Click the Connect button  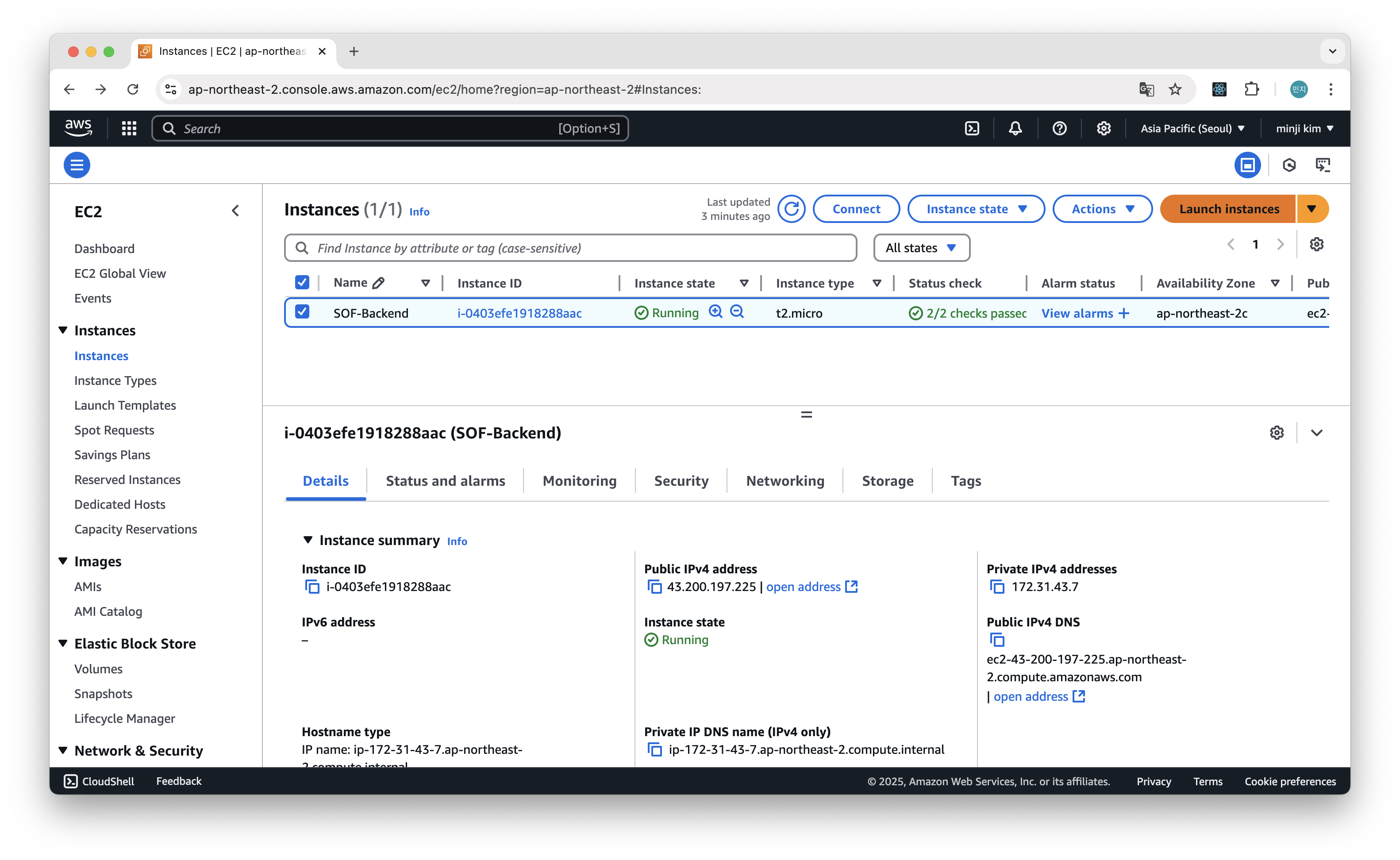[856, 209]
